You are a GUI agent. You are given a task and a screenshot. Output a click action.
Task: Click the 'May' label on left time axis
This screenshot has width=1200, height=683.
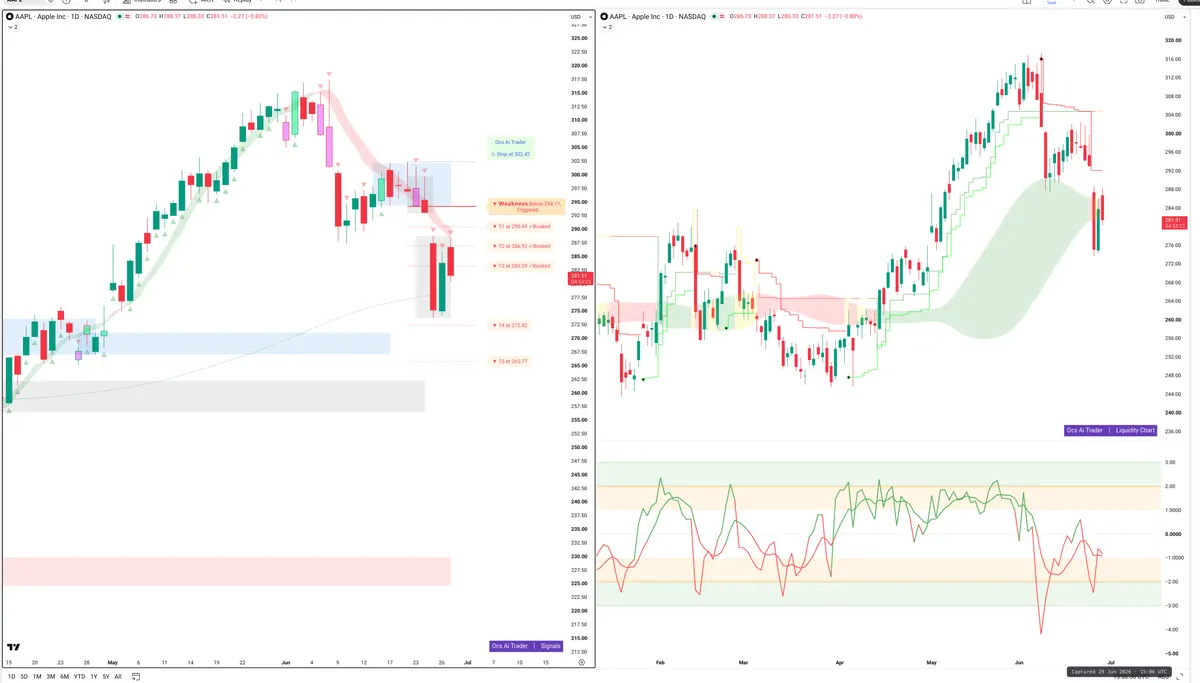click(x=112, y=662)
